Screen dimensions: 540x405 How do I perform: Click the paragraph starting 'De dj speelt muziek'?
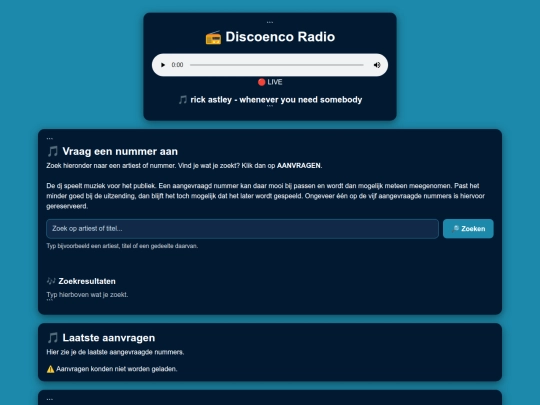pos(266,196)
